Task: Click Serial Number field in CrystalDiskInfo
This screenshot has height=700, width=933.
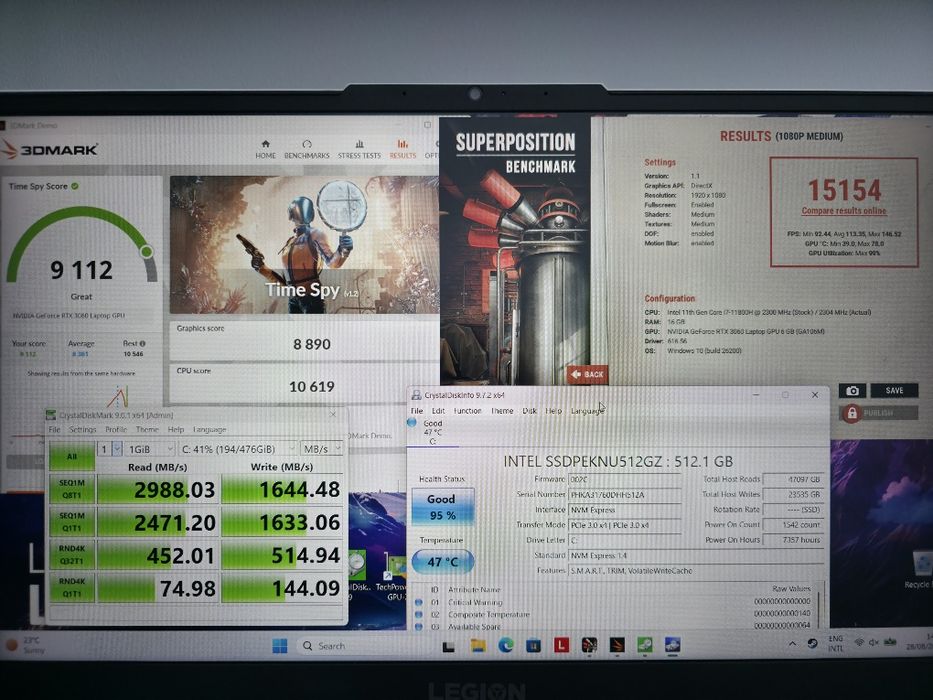Action: [x=625, y=495]
